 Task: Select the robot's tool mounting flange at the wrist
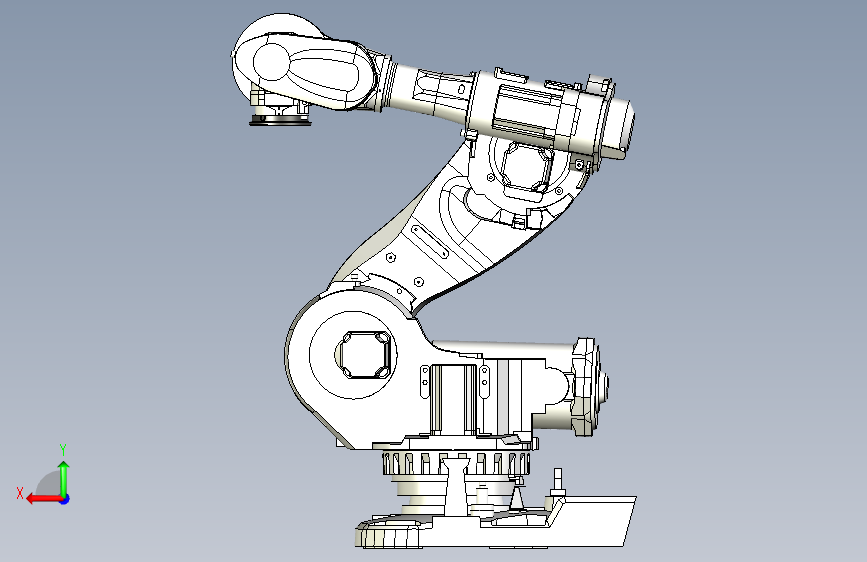coord(280,119)
